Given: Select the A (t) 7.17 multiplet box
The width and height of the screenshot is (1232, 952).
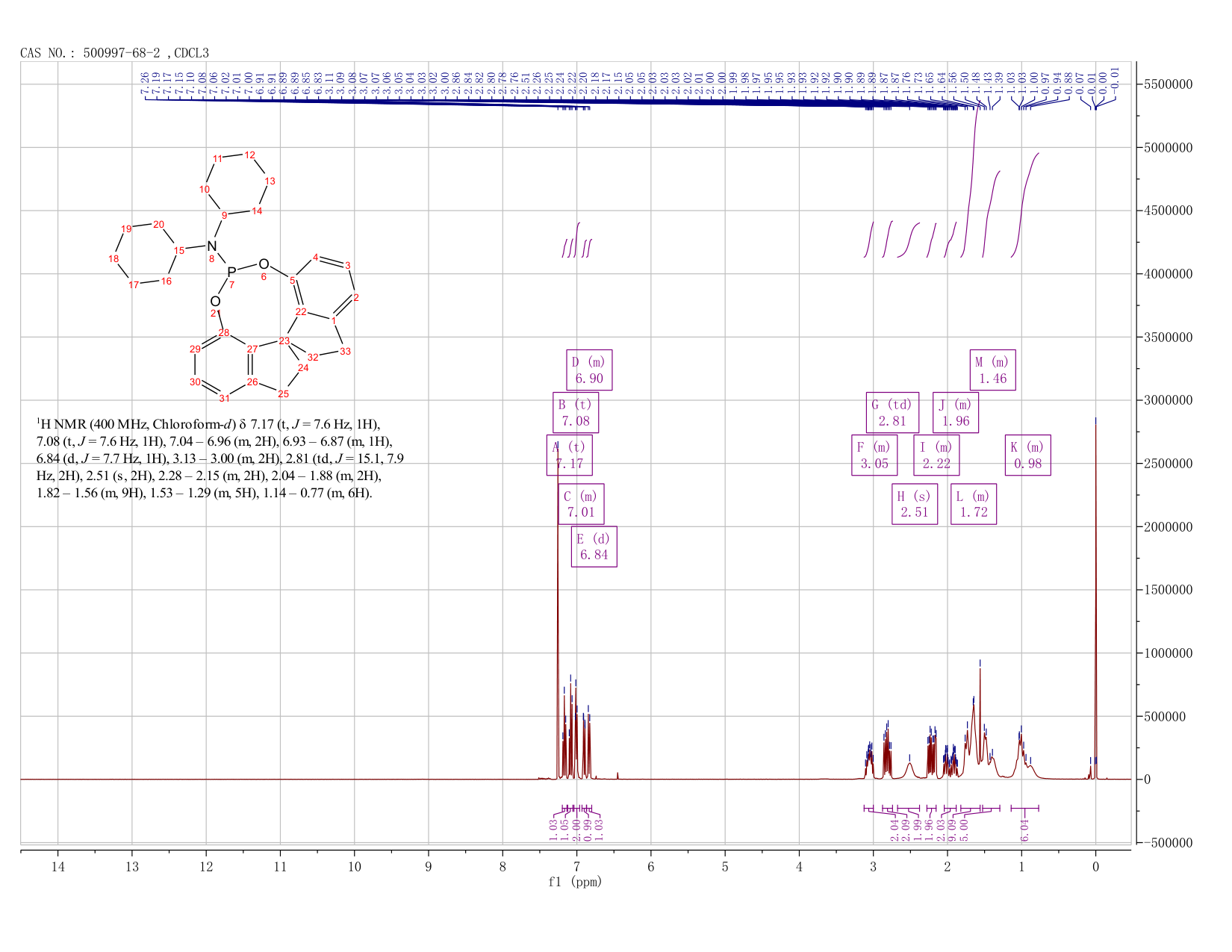Looking at the screenshot, I should tap(570, 455).
